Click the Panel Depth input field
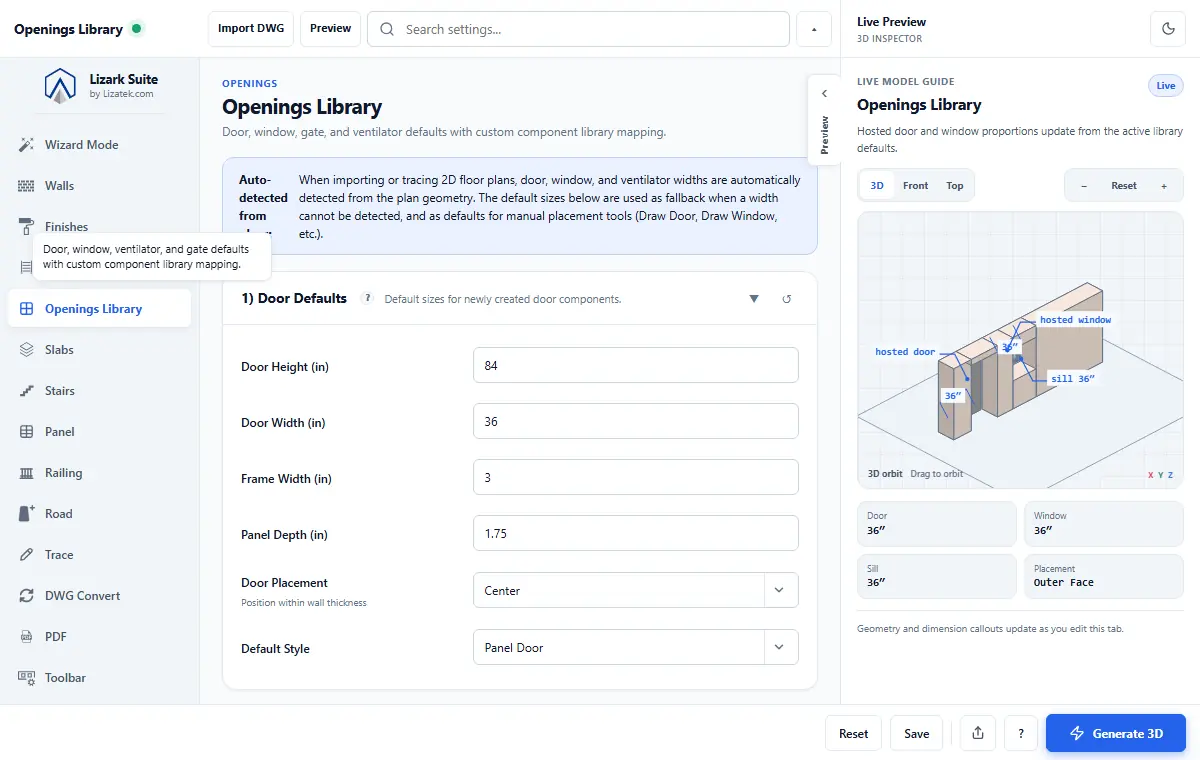This screenshot has height=760, width=1200. click(x=636, y=533)
